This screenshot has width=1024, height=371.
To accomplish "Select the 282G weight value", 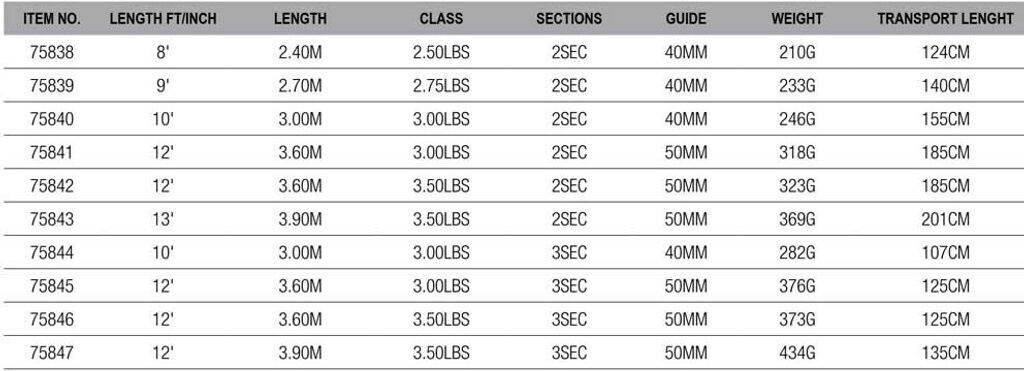I will [x=797, y=253].
